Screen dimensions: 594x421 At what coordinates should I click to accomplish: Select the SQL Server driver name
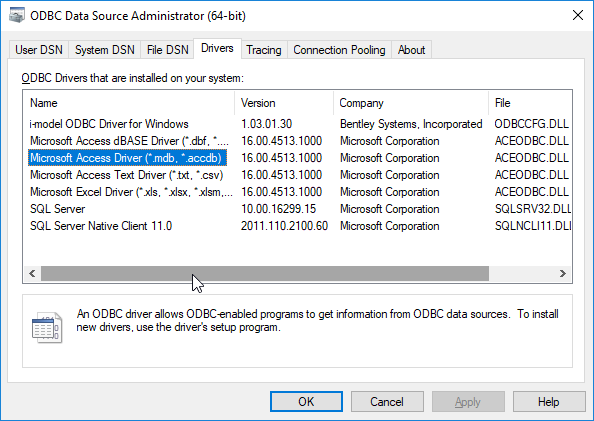tap(58, 209)
